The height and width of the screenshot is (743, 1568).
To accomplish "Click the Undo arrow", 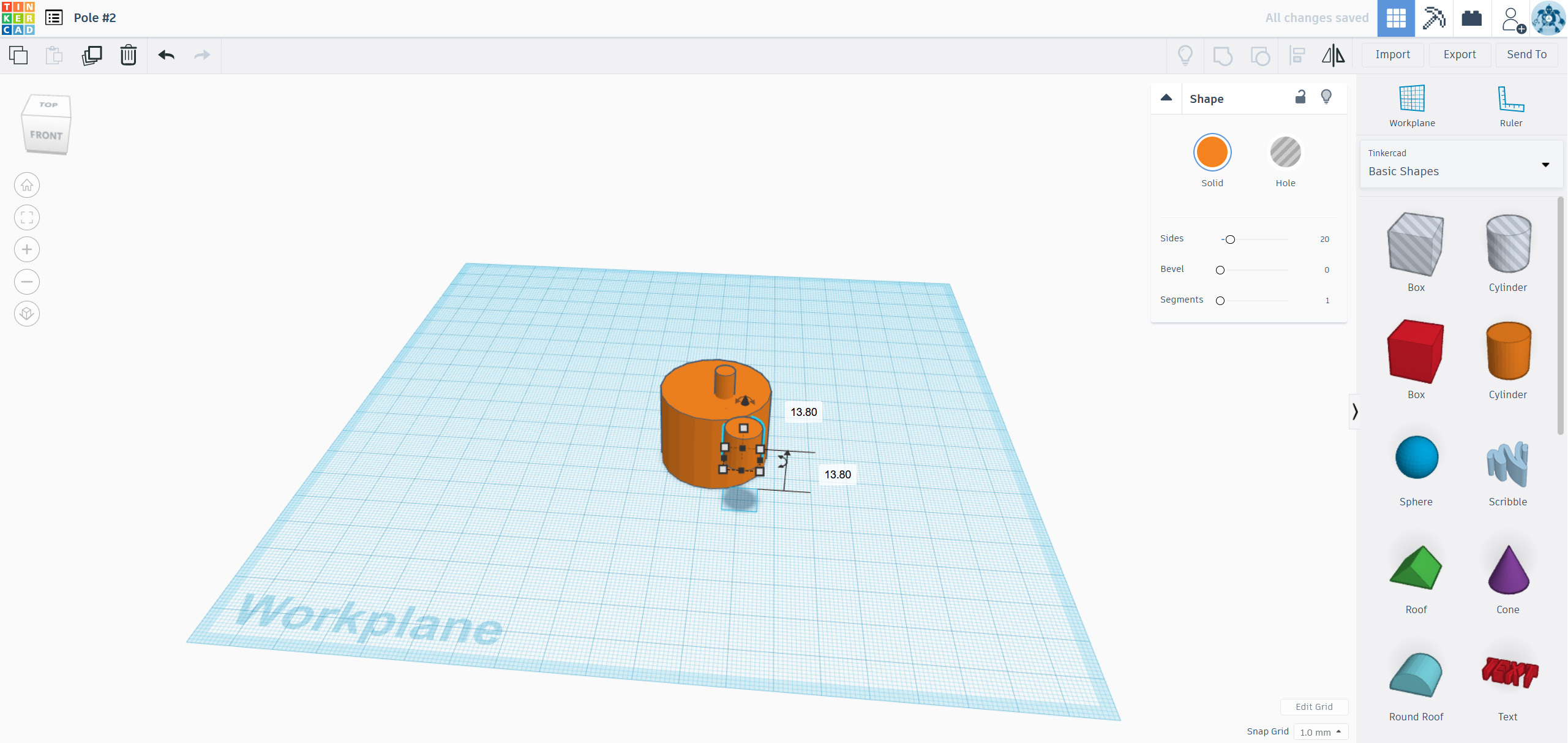I will 166,55.
